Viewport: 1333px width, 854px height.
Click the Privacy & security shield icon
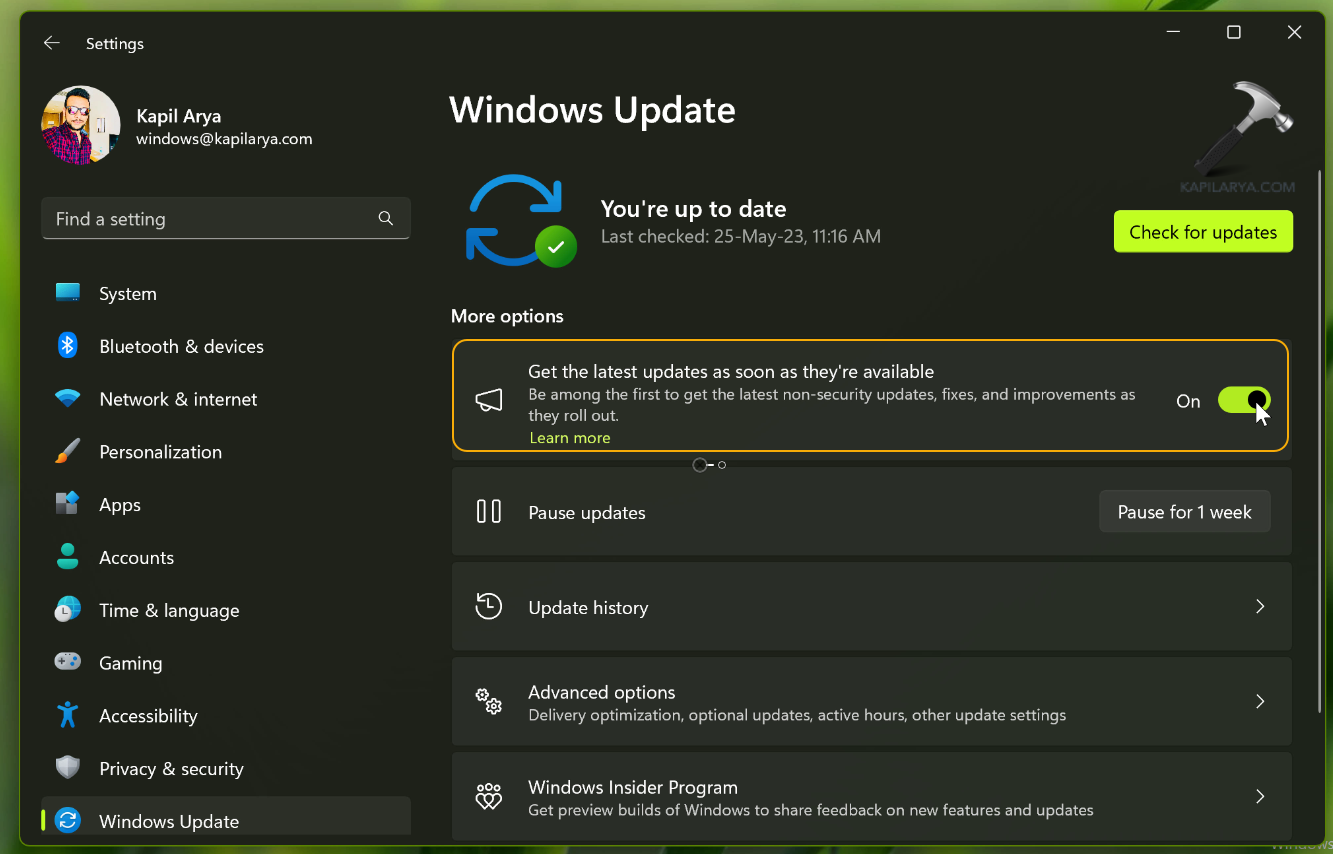[68, 768]
